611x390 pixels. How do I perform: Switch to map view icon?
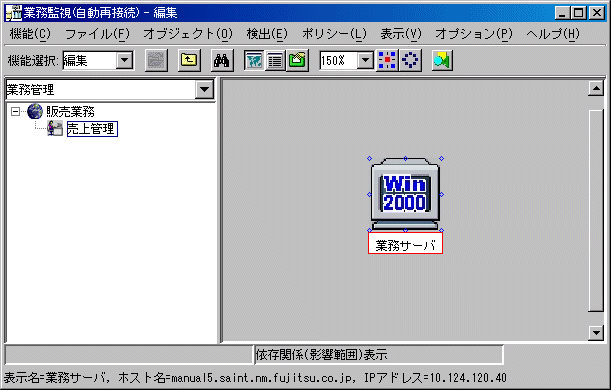point(254,60)
